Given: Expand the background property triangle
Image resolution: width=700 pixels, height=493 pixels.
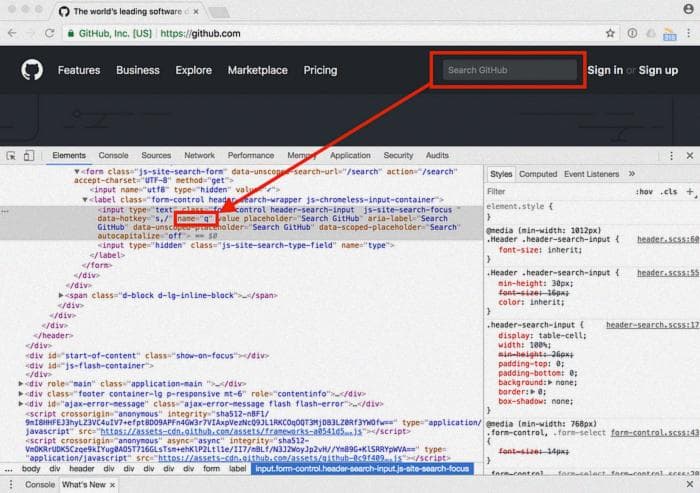Looking at the screenshot, I should pyautogui.click(x=550, y=383).
